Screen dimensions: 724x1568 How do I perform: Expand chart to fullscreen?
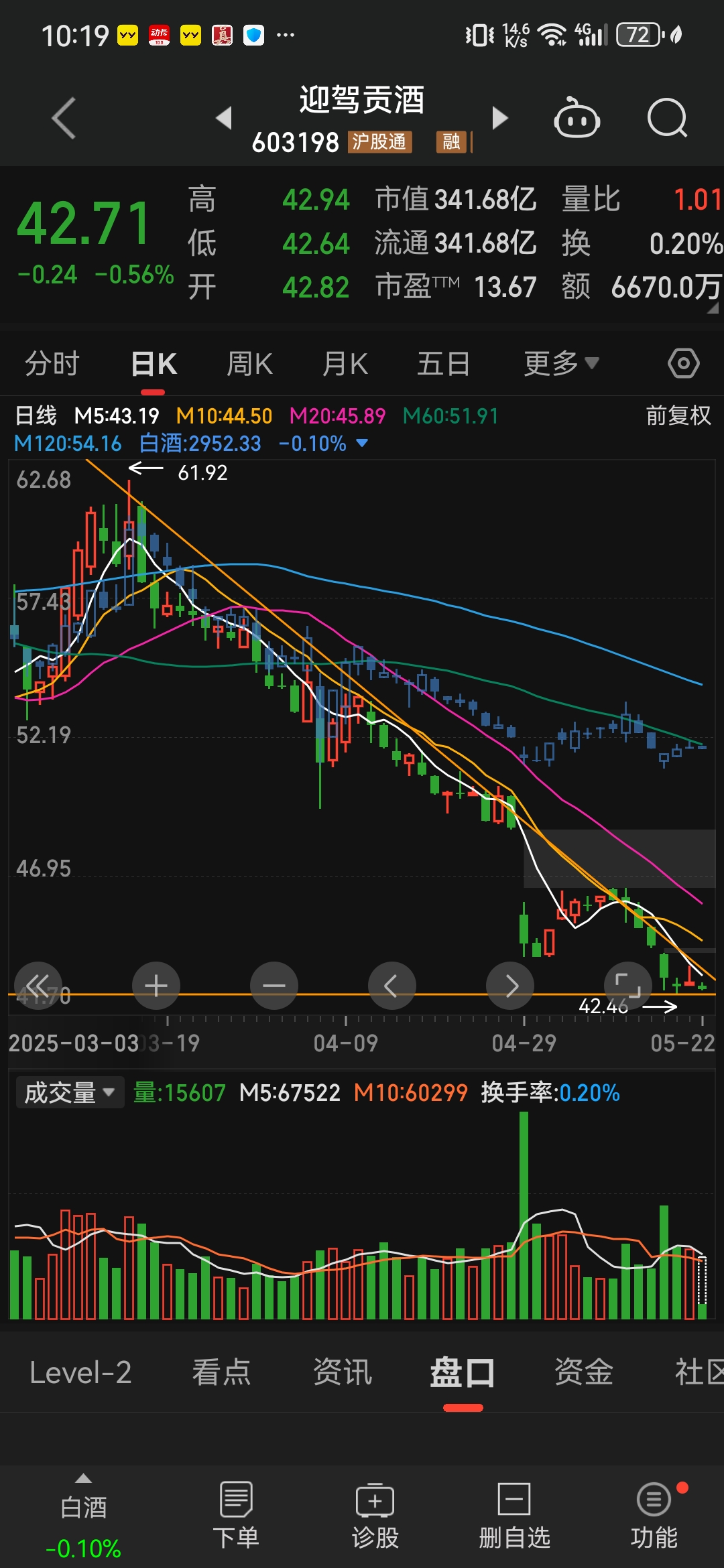[x=628, y=985]
